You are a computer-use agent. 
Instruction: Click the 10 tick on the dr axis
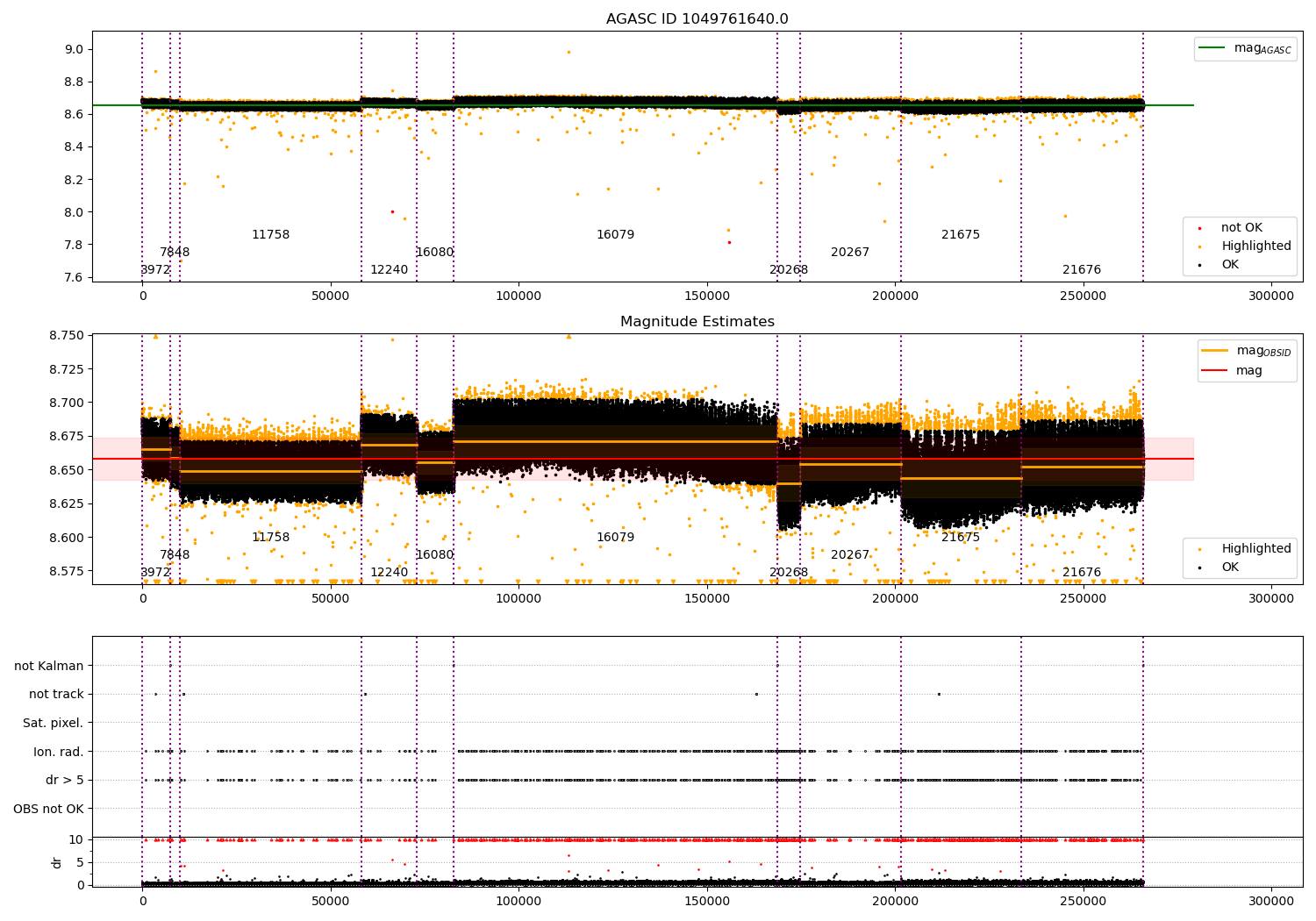pyautogui.click(x=76, y=839)
